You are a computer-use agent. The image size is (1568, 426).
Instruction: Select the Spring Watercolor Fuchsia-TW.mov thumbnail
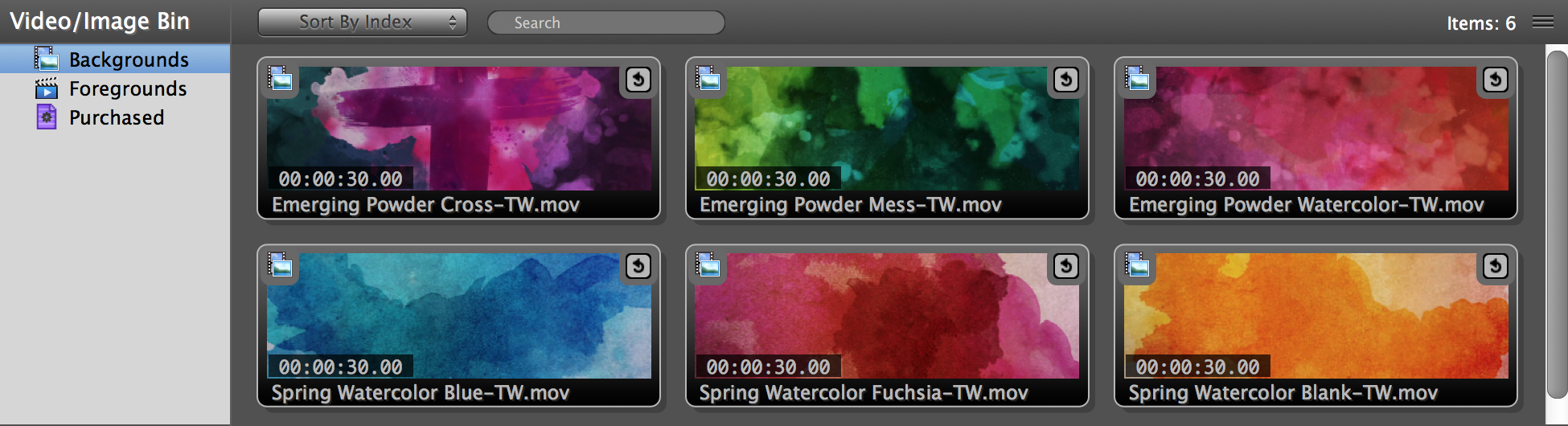click(x=887, y=326)
